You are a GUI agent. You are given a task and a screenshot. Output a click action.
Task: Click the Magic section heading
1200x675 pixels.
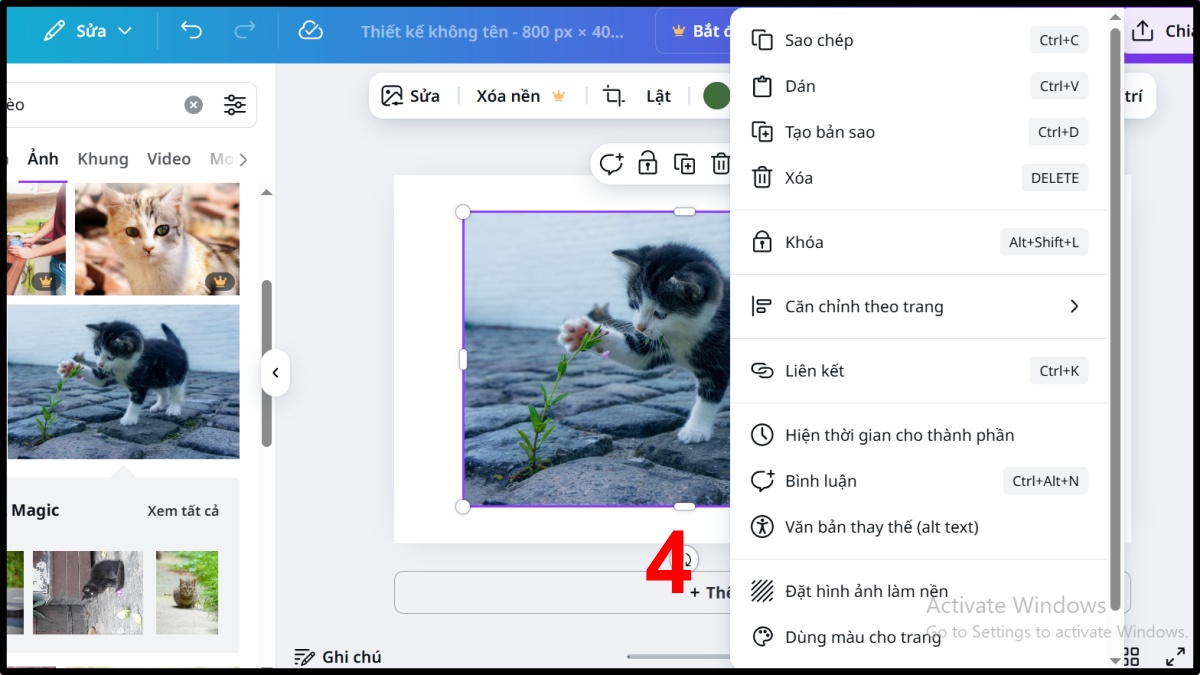35,511
